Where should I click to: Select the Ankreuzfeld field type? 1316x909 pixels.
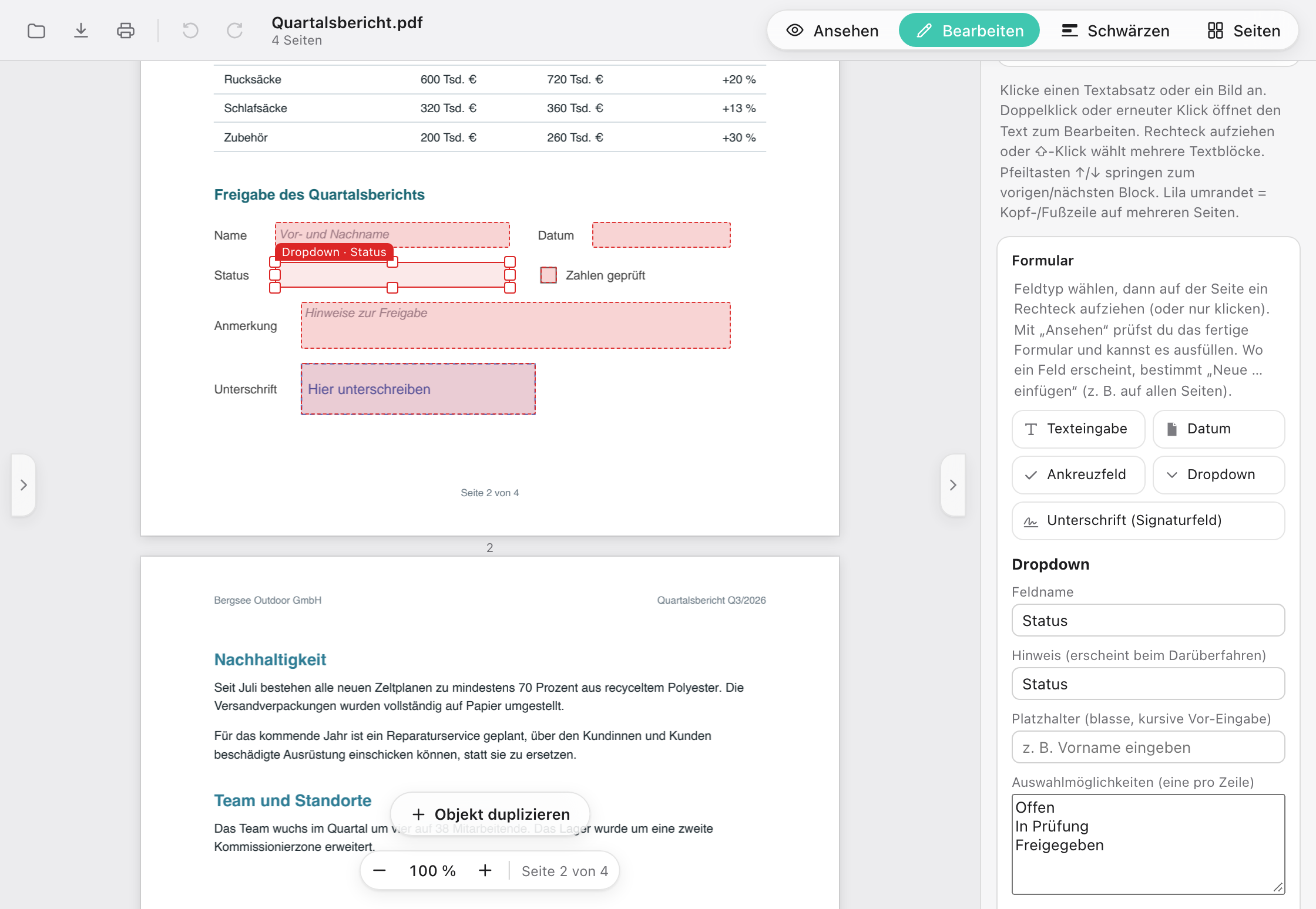(1078, 475)
